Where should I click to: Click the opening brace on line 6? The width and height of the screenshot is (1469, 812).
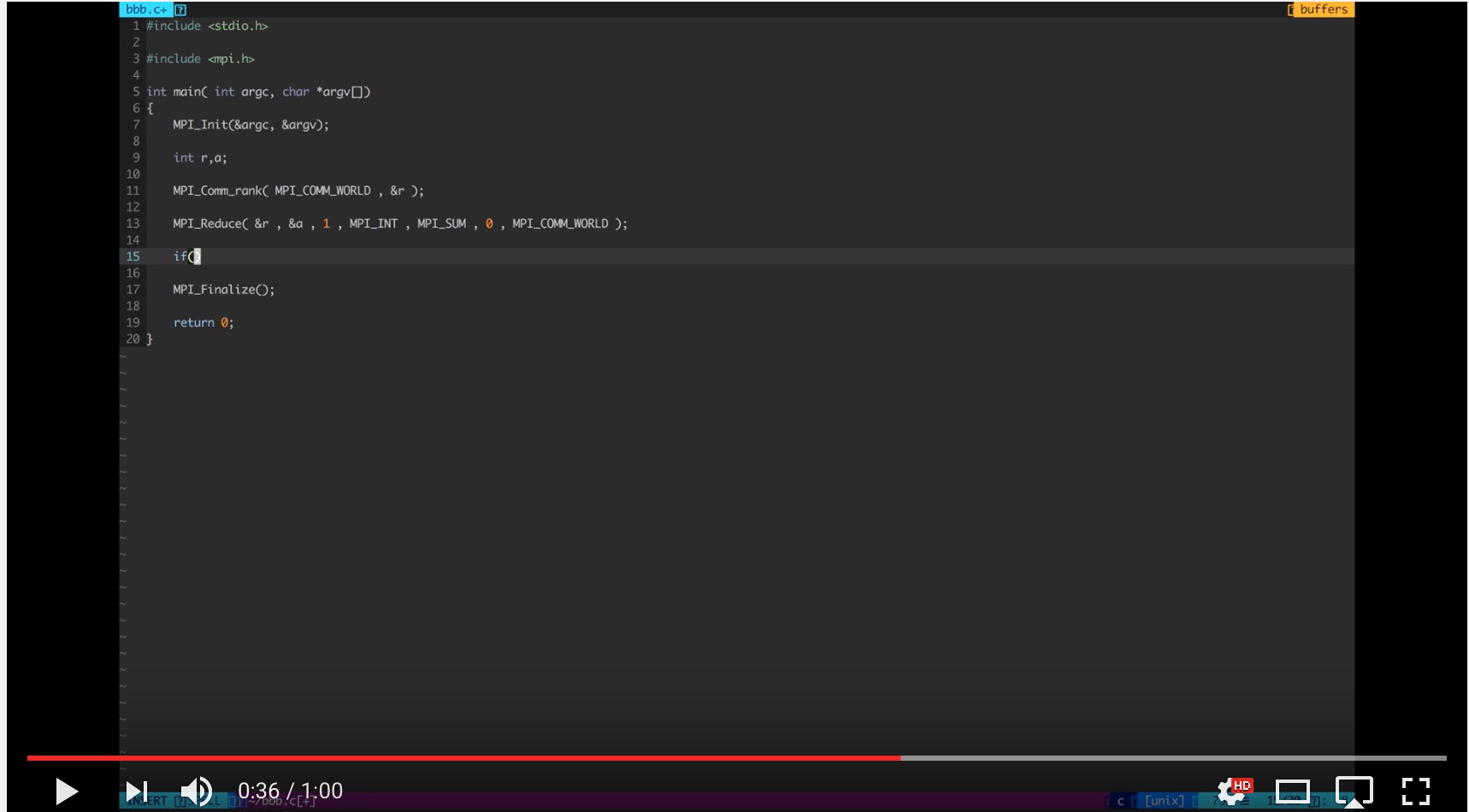coord(150,109)
